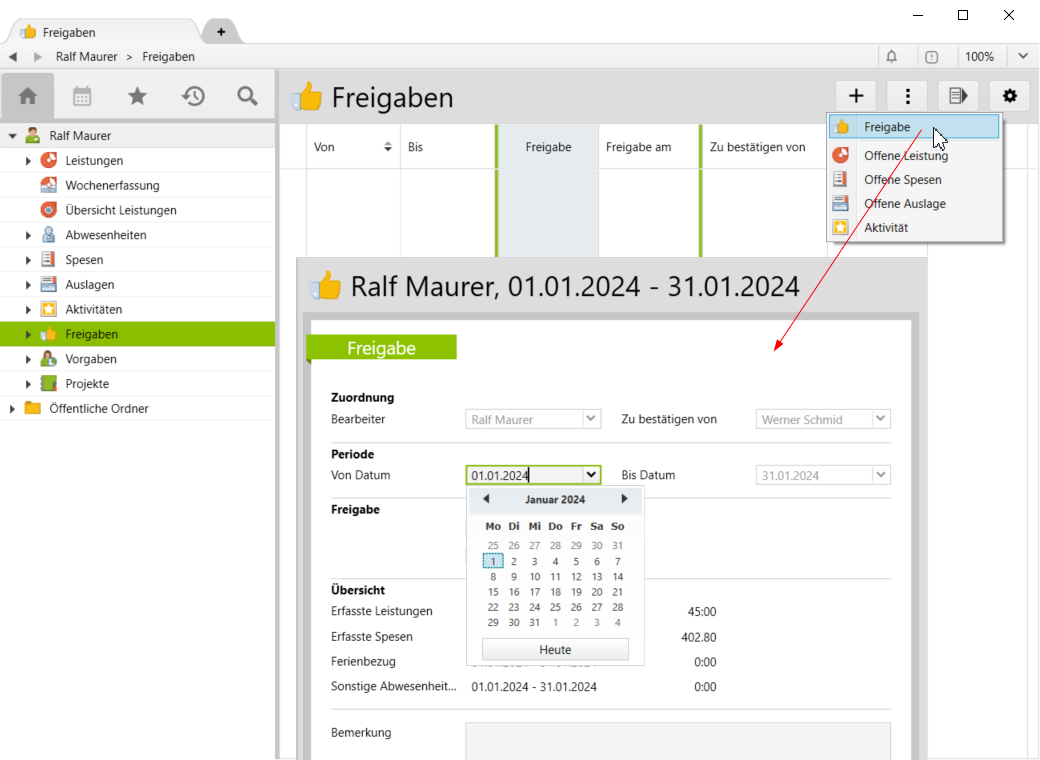Viewport: 1040px width, 760px height.
Task: Open the zoom level dropdown next to 100%
Action: (1023, 57)
